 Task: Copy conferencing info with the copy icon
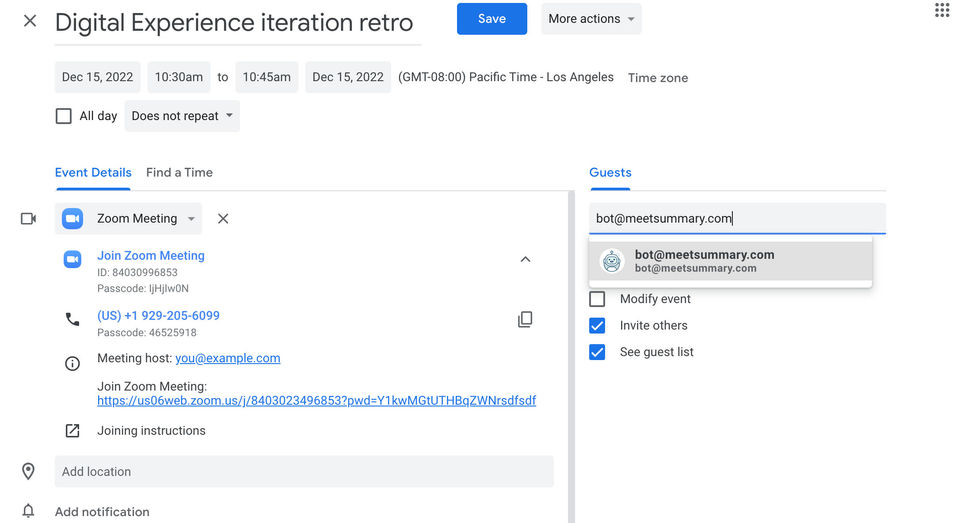pyautogui.click(x=525, y=319)
